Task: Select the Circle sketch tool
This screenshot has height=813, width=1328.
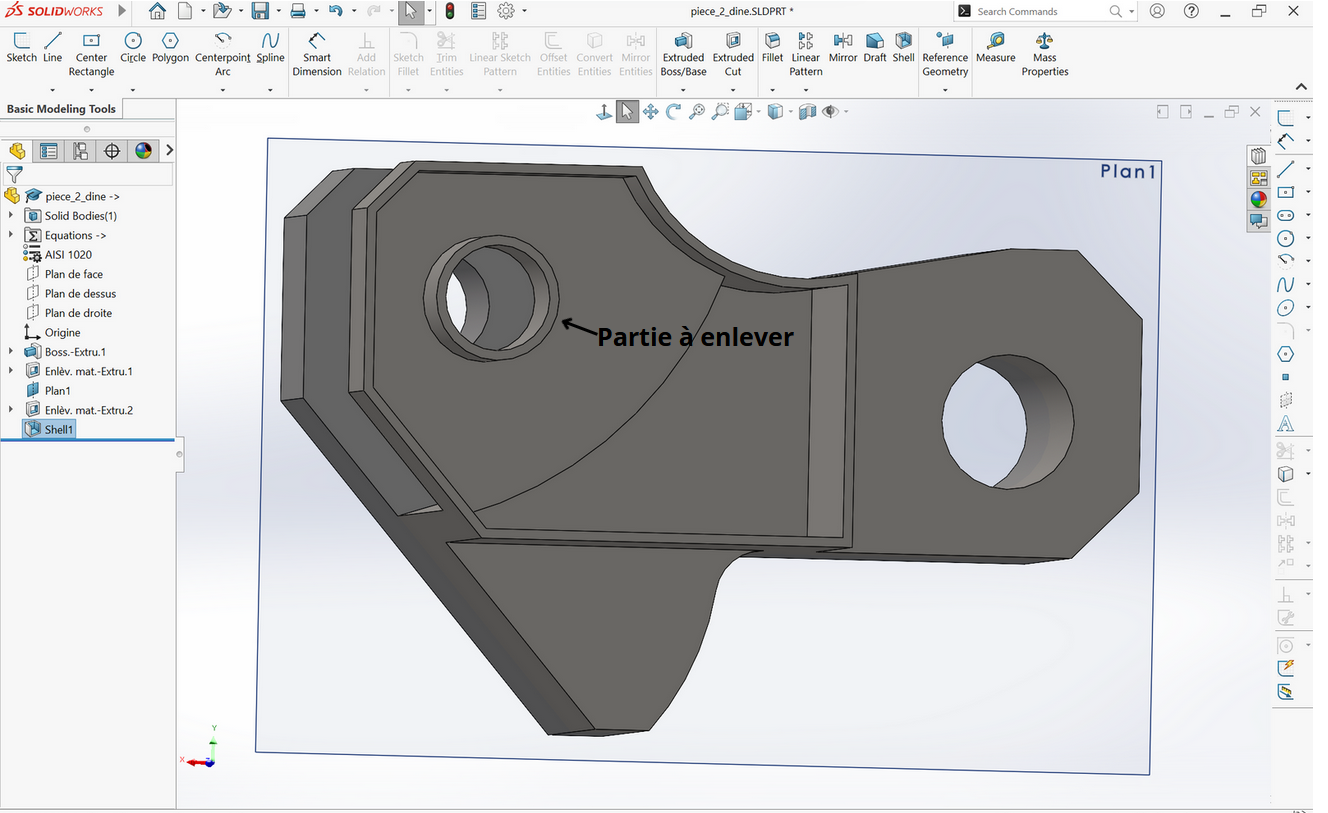Action: [133, 41]
